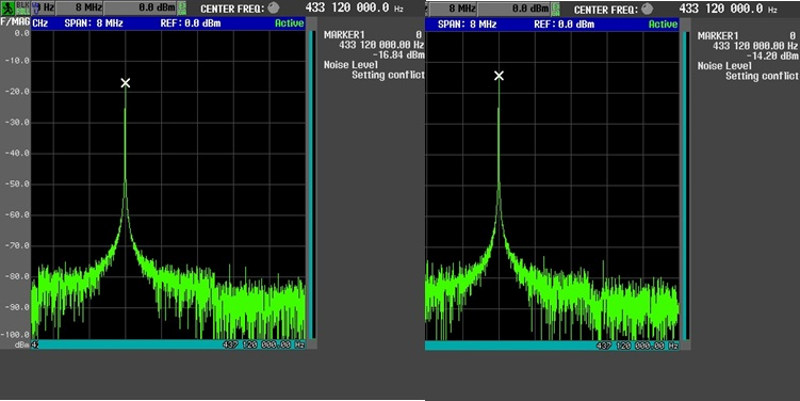
Task: Click Setting conflict message in -14.20 dBm capture
Action: pyautogui.click(x=762, y=76)
